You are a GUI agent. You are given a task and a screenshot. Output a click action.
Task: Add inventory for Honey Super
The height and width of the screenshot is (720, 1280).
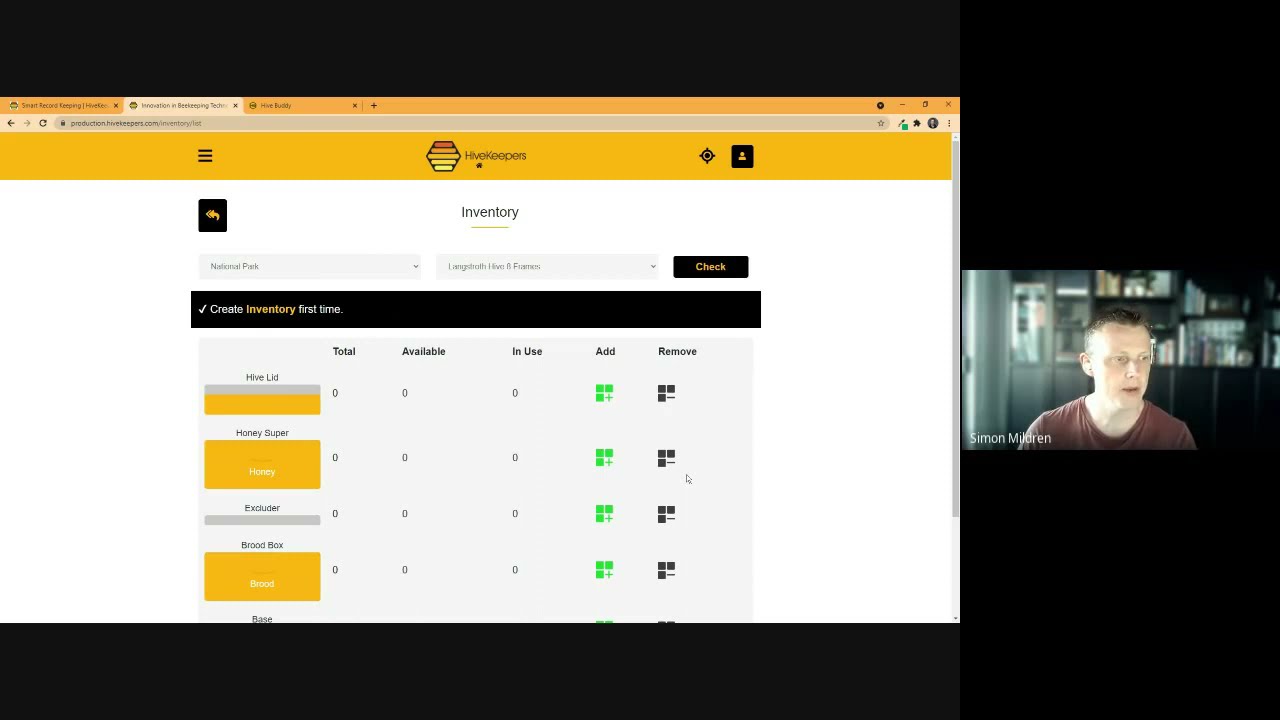(604, 457)
